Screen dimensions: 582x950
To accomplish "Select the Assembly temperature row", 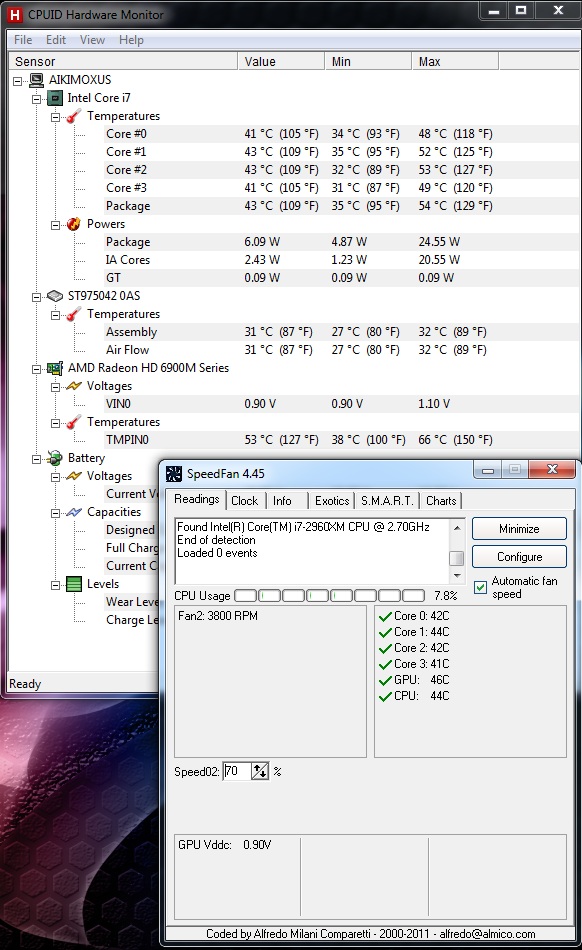I will 342,332.
